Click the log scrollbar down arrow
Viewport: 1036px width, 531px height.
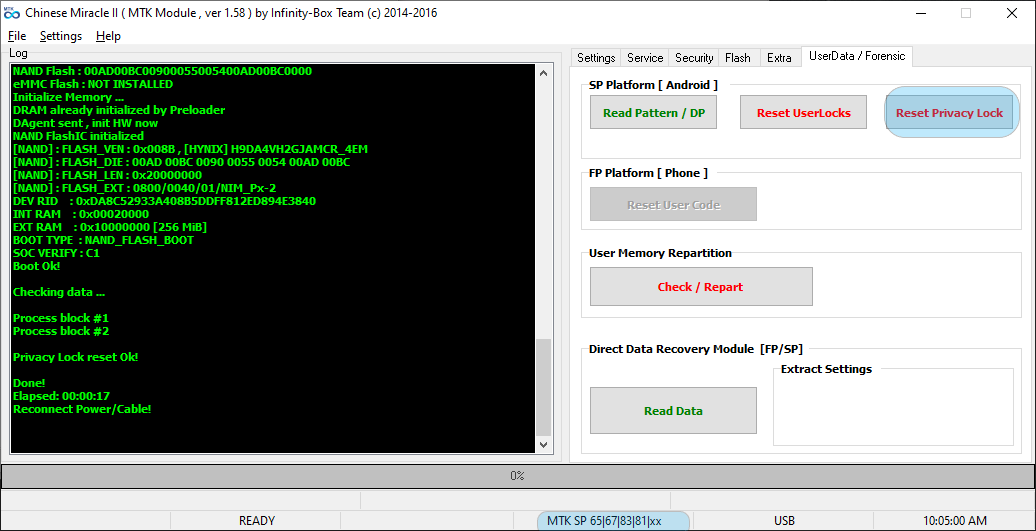543,445
